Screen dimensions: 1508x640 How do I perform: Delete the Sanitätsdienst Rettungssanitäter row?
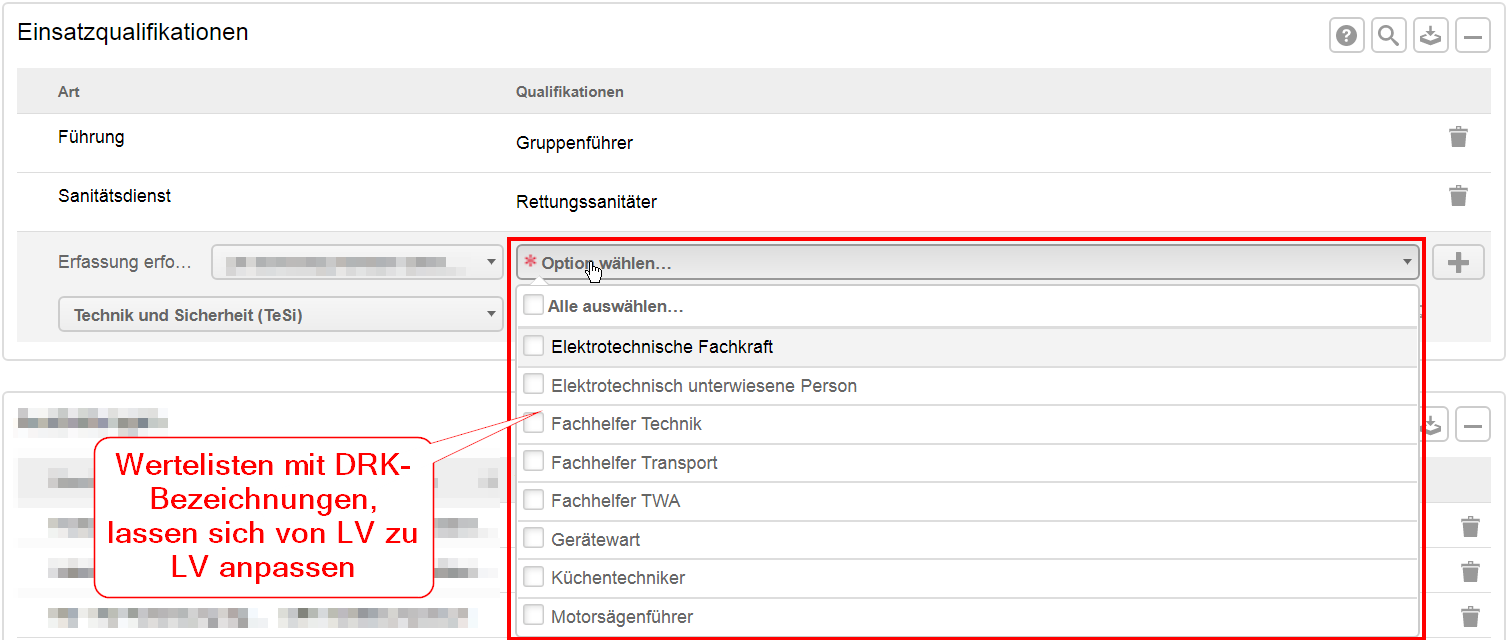[x=1459, y=195]
